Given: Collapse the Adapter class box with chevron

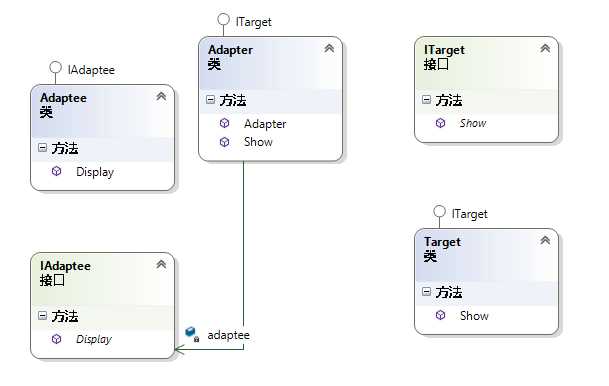Looking at the screenshot, I should [x=329, y=48].
